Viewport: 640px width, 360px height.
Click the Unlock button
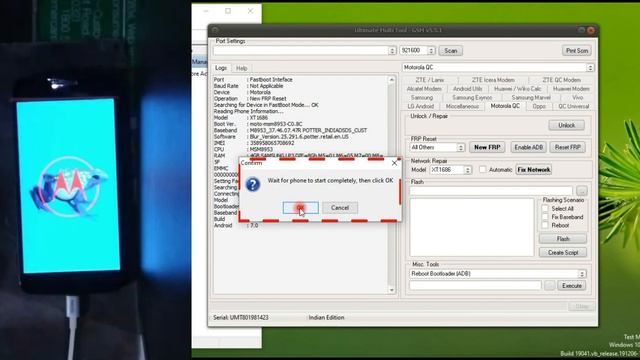coord(566,125)
